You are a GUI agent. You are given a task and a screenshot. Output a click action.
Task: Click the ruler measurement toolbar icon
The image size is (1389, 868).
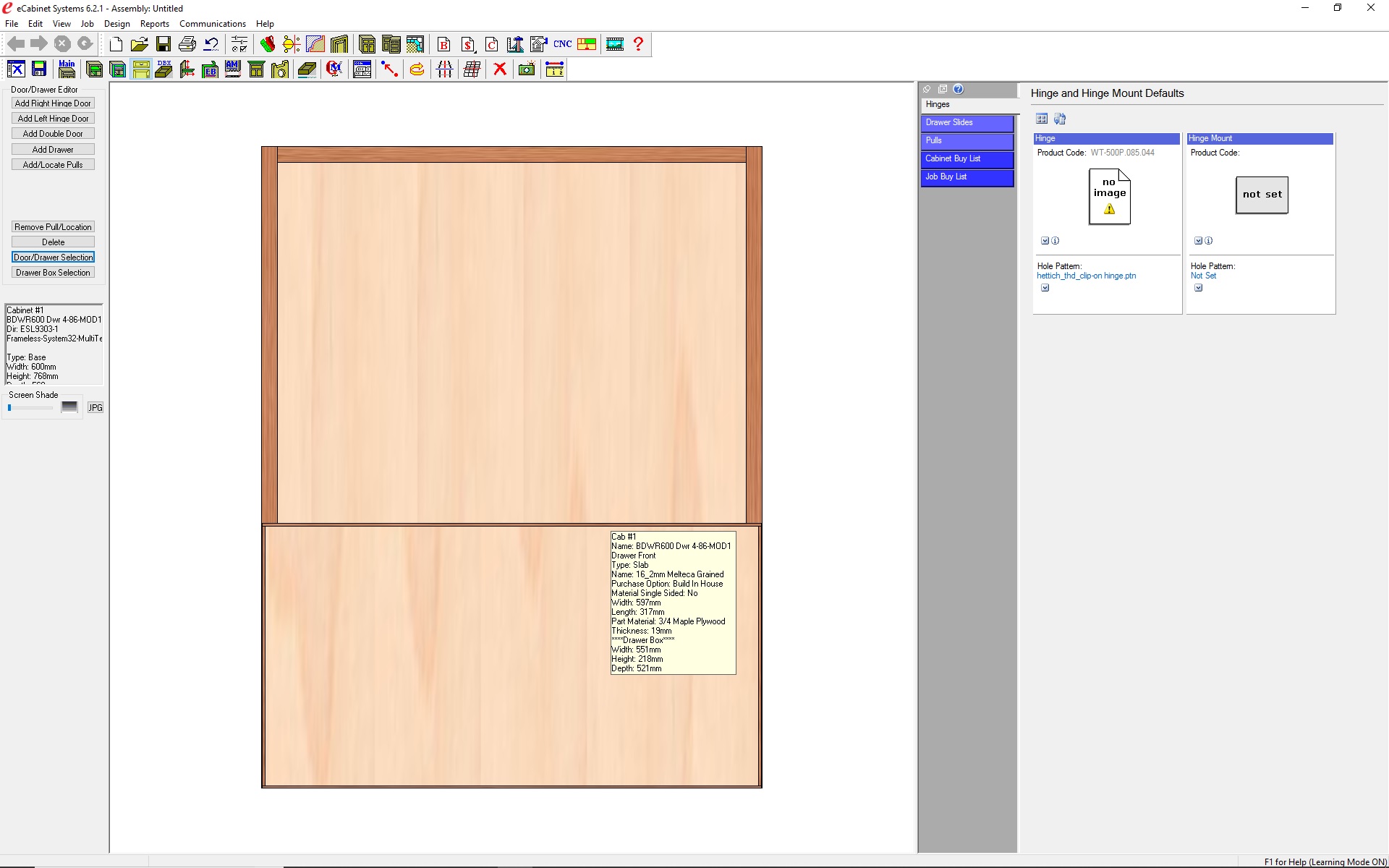(554, 69)
